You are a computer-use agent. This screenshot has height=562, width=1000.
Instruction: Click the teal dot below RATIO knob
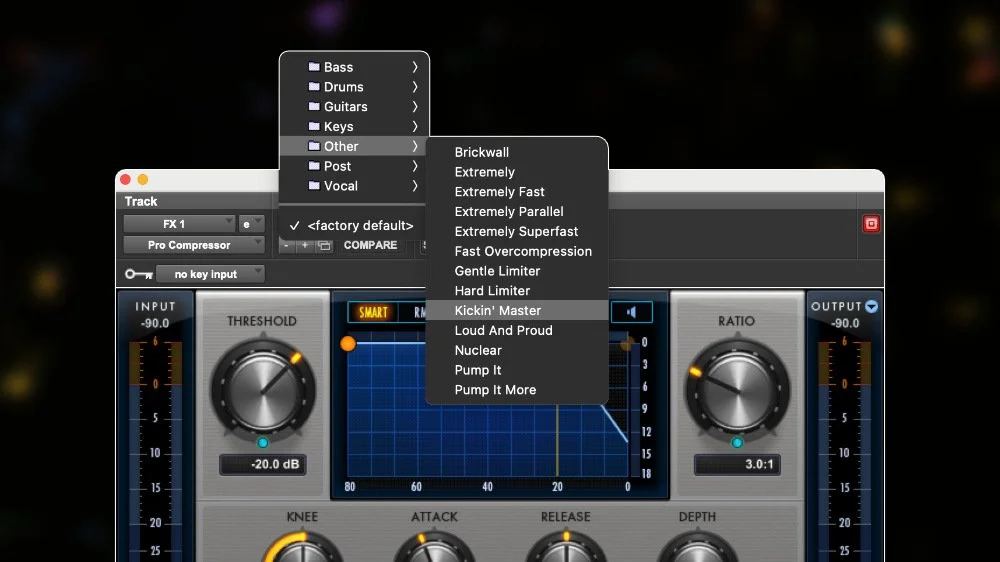click(737, 442)
